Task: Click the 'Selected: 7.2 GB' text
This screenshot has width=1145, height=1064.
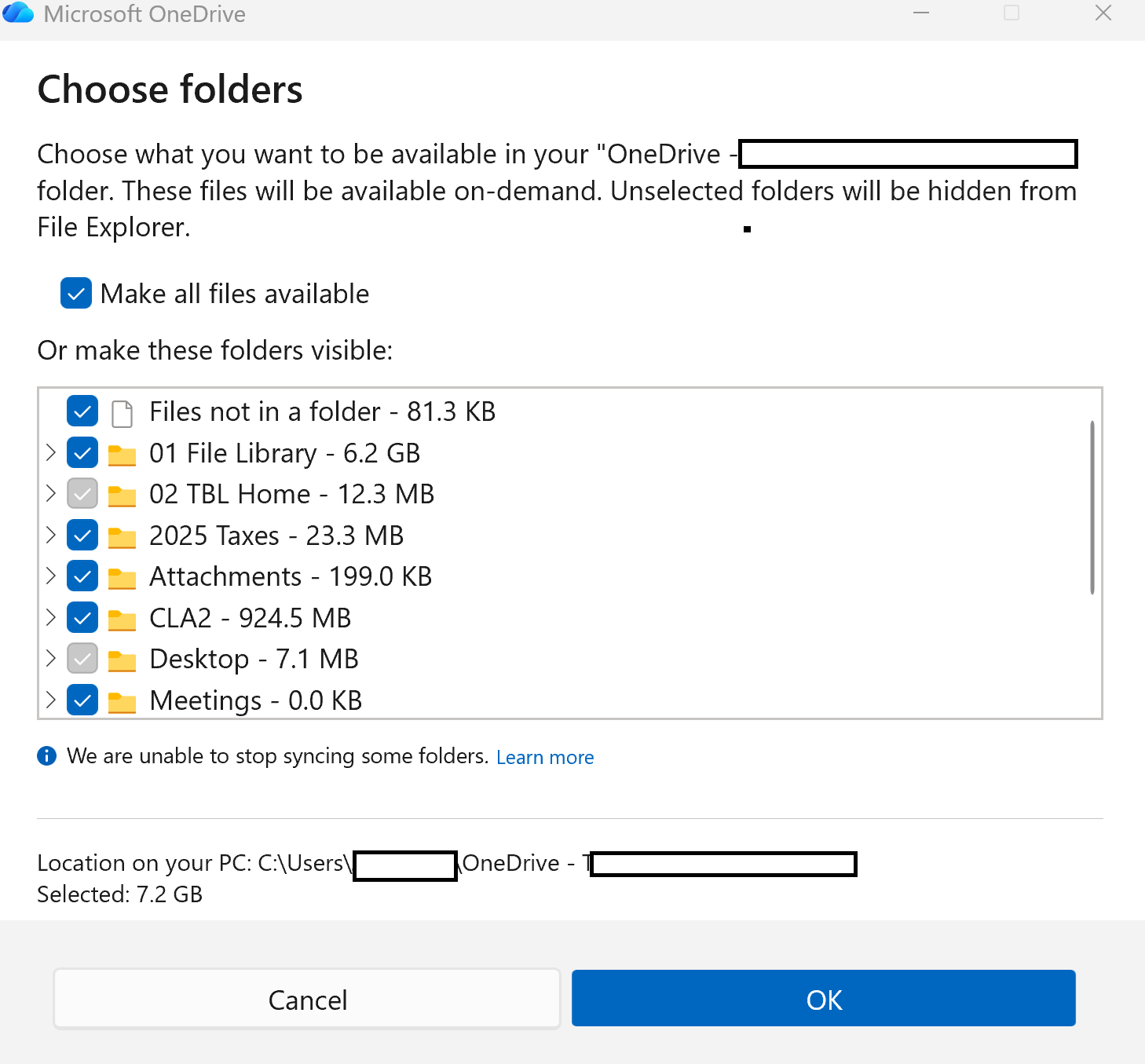Action: [x=120, y=894]
